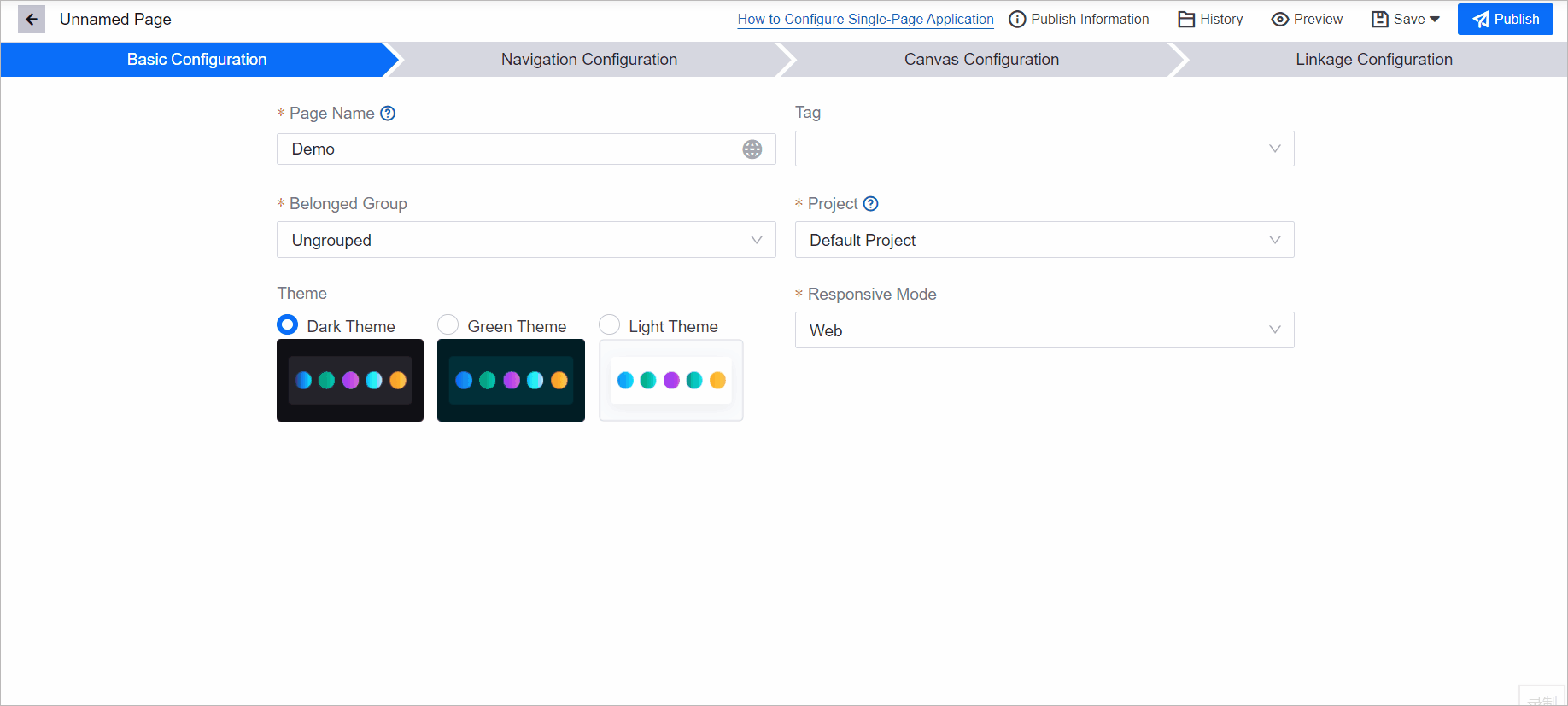Switch to Navigation Configuration step
1568x706 pixels.
pyautogui.click(x=588, y=60)
